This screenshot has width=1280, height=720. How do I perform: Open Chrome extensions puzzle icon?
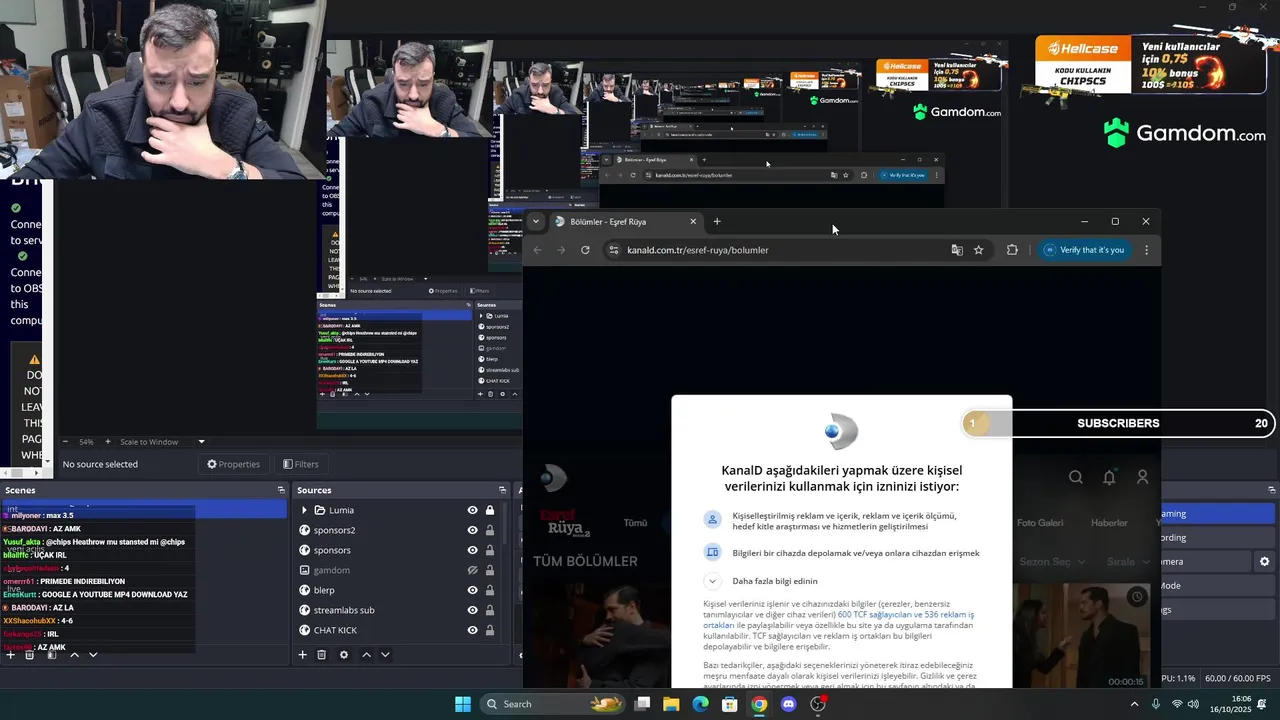point(1012,250)
